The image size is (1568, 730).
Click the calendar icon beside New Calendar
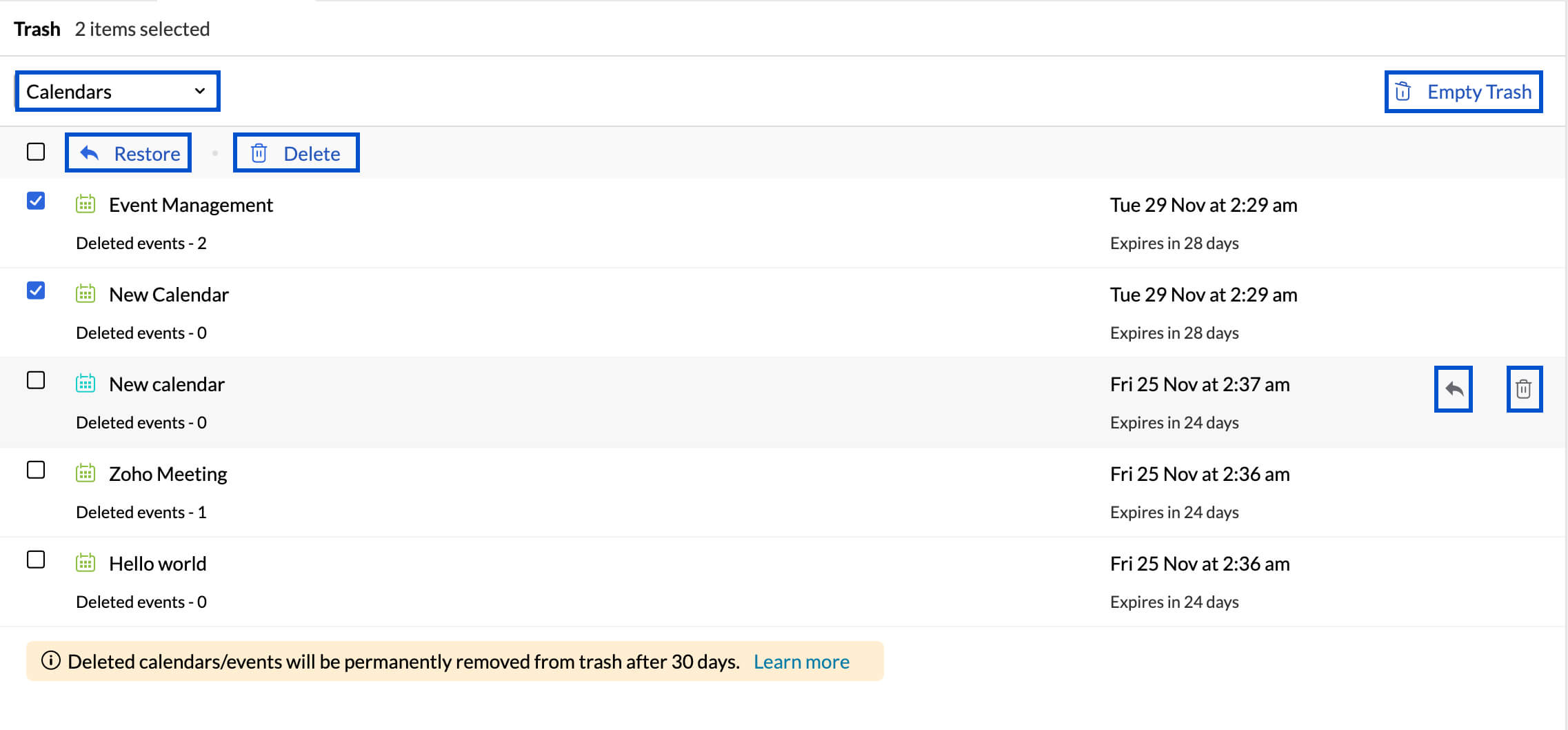(86, 294)
